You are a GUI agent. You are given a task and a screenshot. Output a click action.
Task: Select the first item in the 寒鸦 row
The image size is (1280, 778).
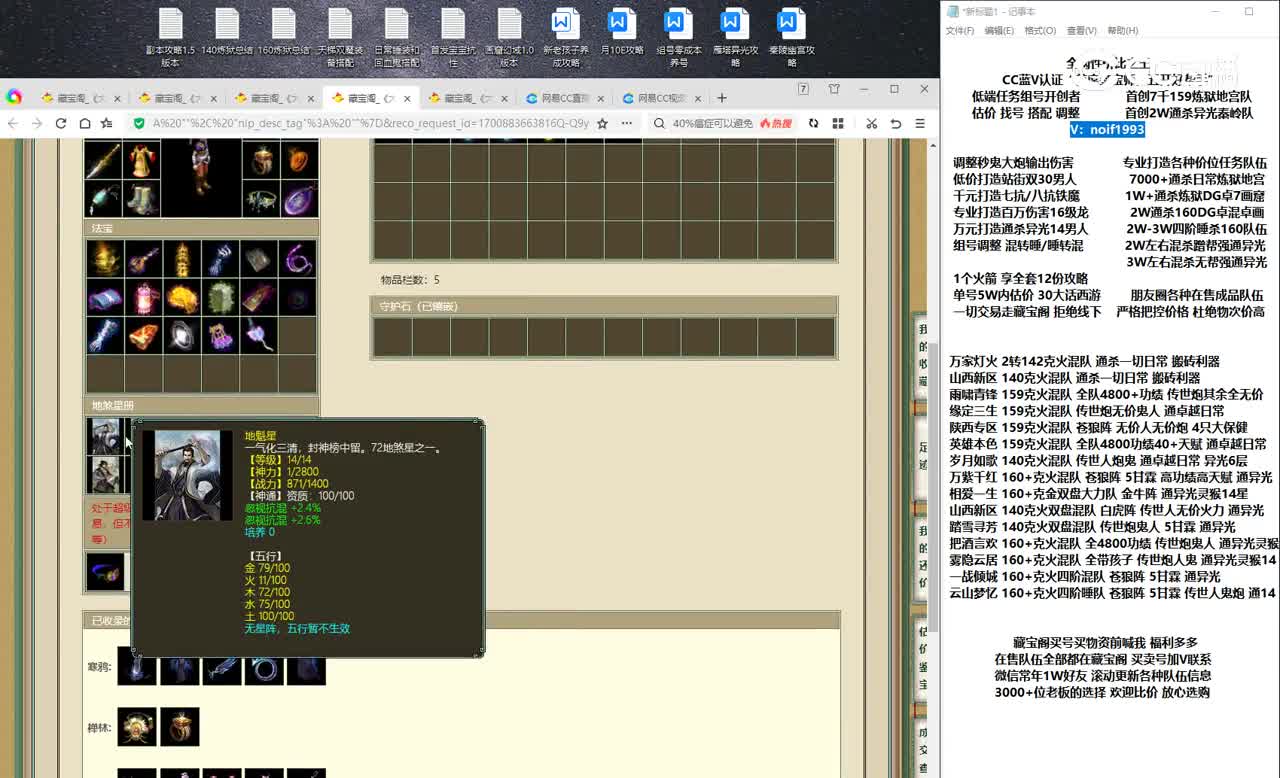137,667
